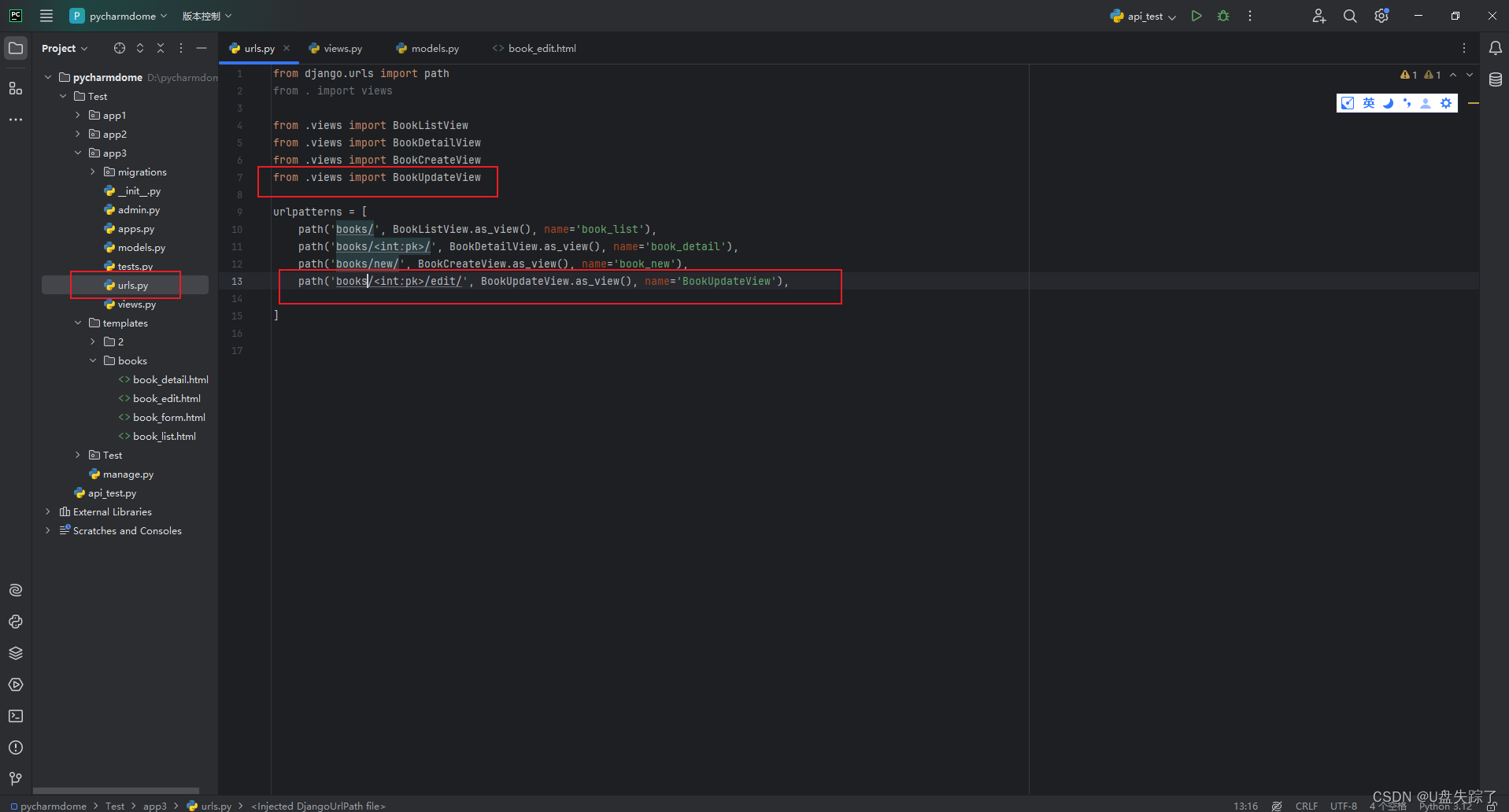Open book_form.html from the Project tree
Viewport: 1509px width, 812px height.
tap(168, 417)
